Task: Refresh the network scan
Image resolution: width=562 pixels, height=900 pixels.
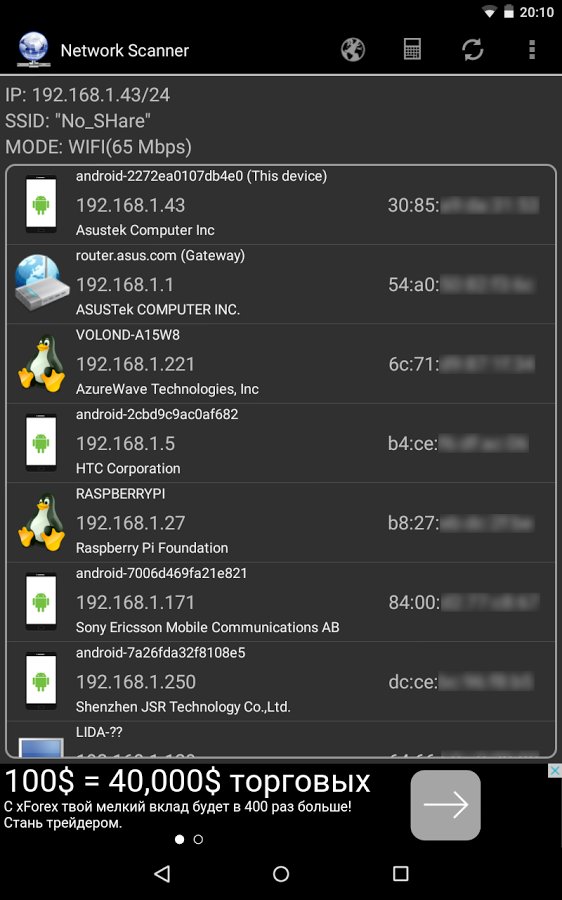Action: (472, 50)
